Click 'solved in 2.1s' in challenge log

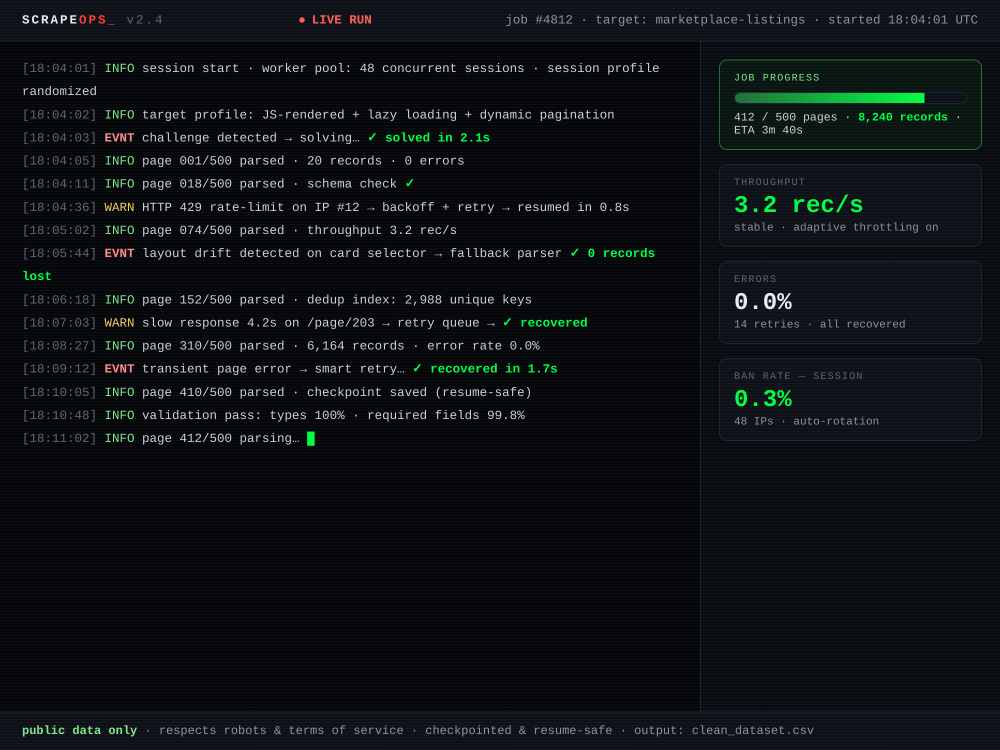pos(437,138)
